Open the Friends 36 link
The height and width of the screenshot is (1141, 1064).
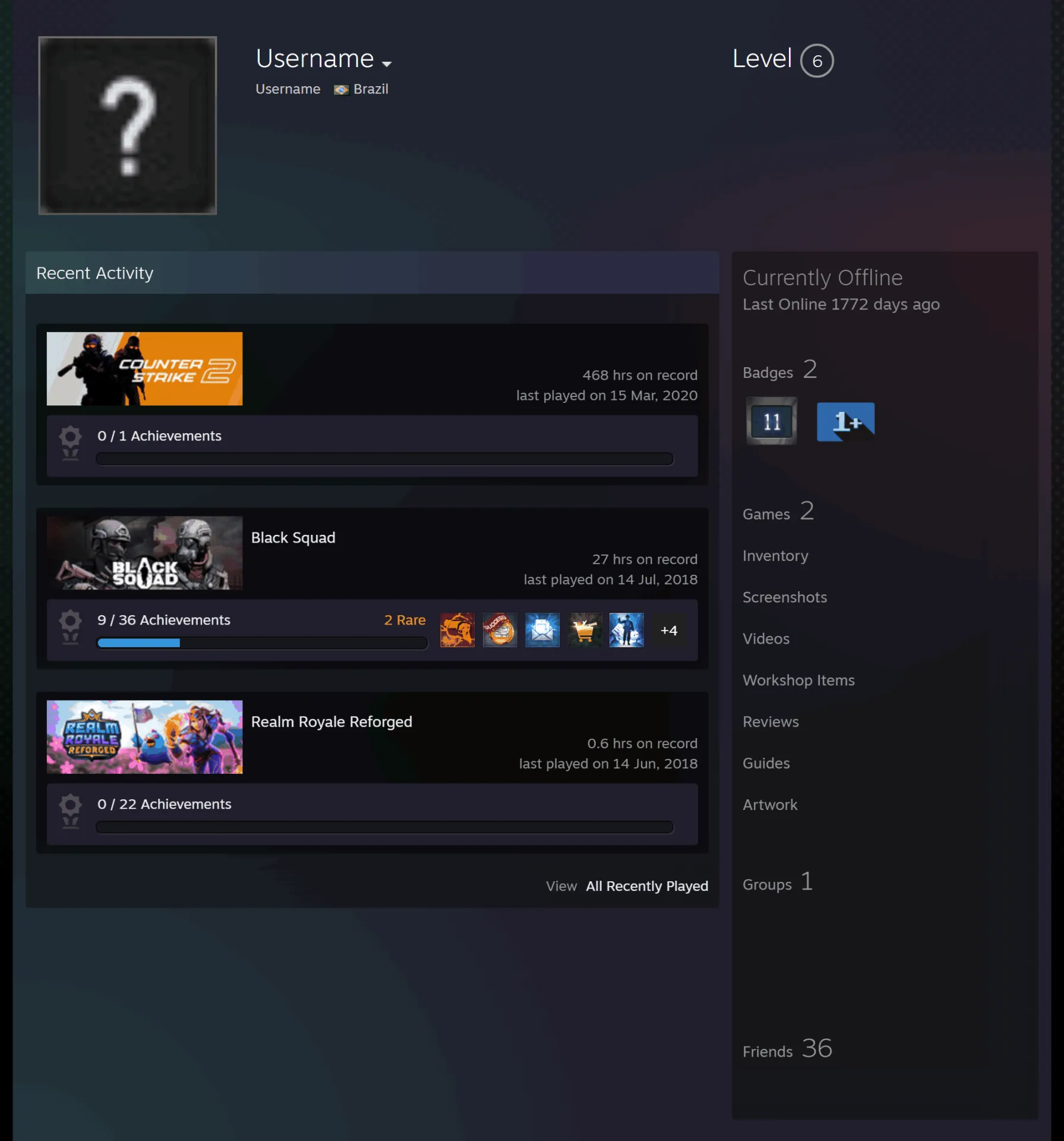(x=787, y=1049)
